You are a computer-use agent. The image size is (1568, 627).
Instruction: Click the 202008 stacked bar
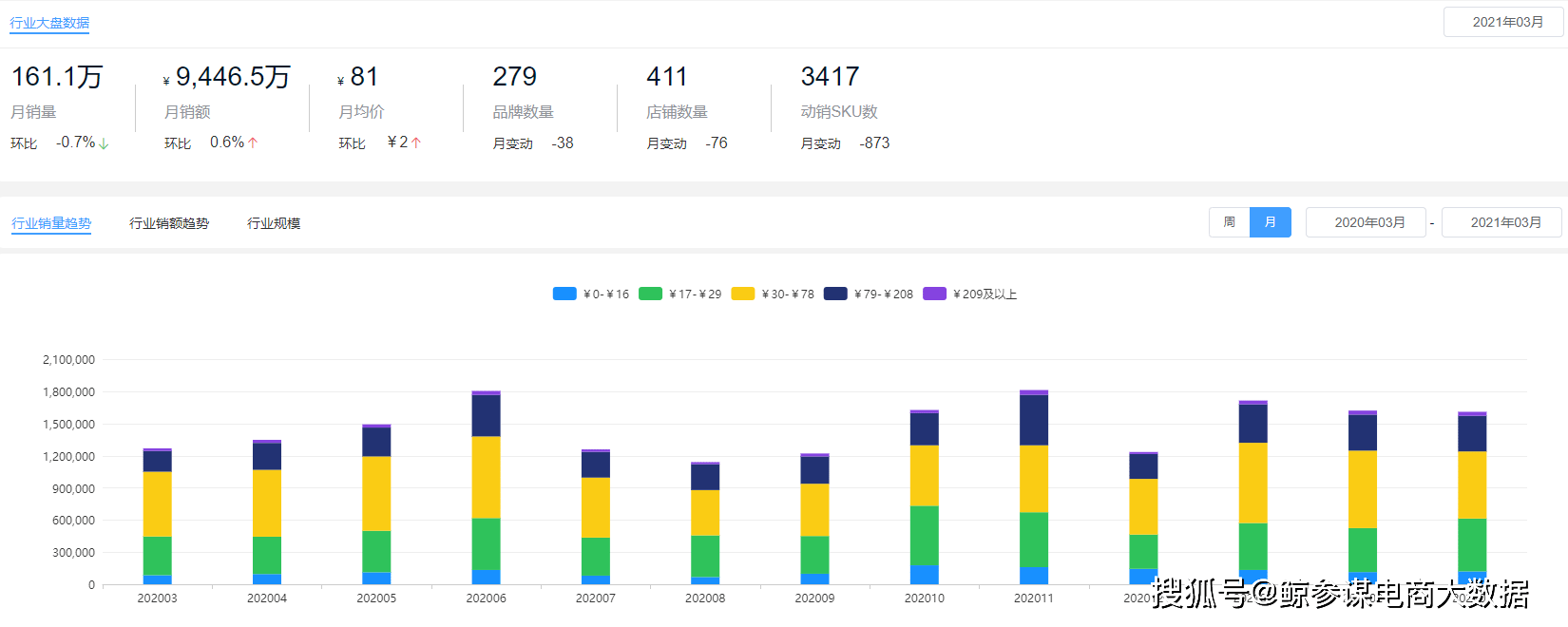705,523
